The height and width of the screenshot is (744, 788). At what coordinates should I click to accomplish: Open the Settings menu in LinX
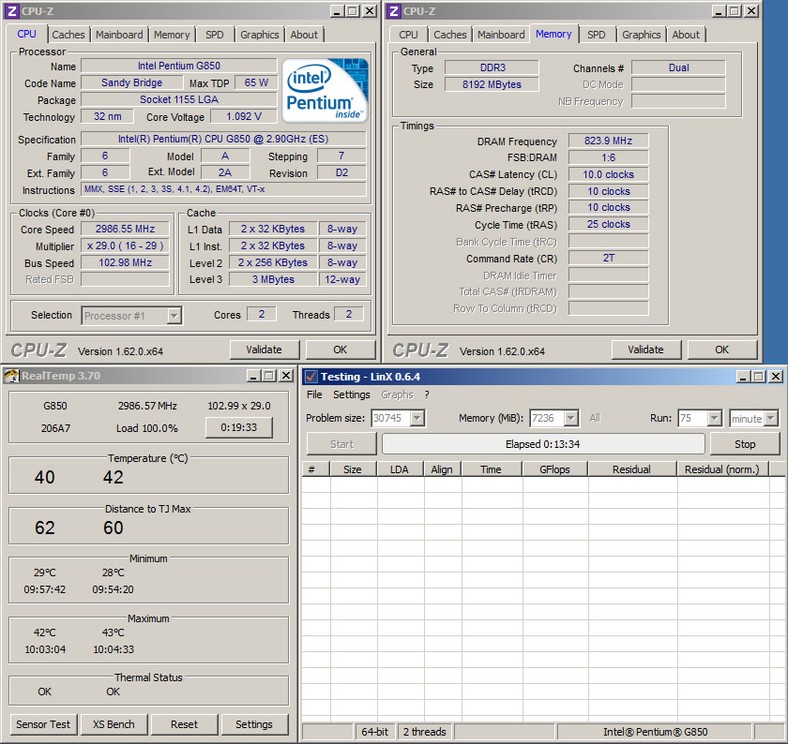(x=351, y=395)
